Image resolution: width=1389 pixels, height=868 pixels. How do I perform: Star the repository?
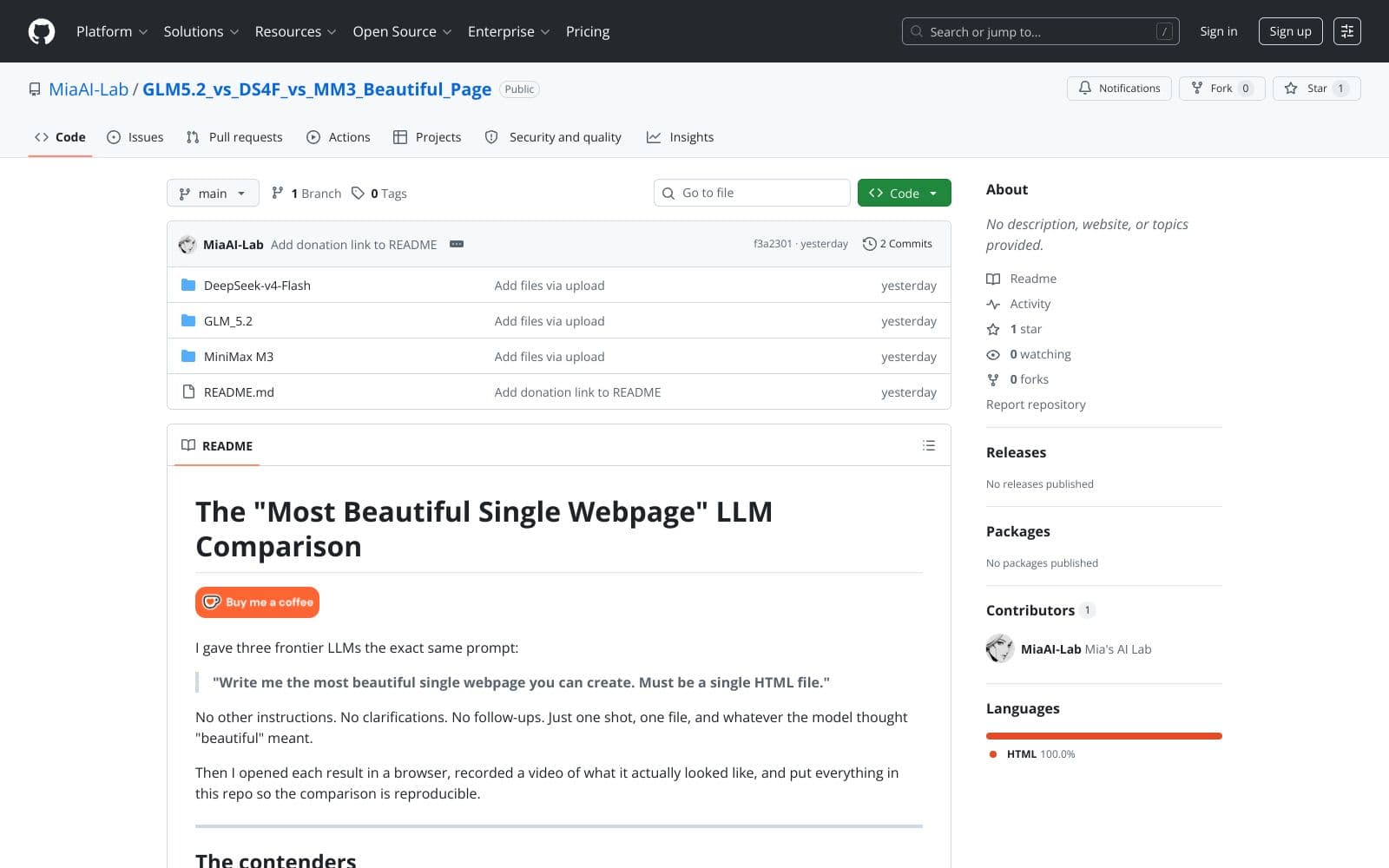(x=1316, y=89)
